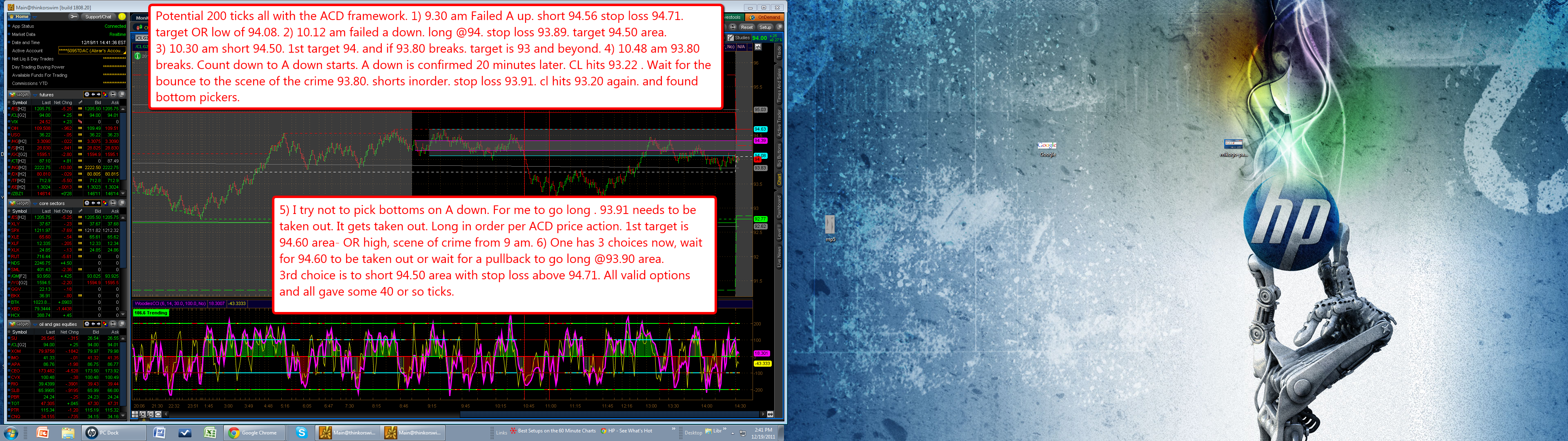Click color link icon in oil and gas equities
This screenshot has width=1568, height=441.
point(105,324)
